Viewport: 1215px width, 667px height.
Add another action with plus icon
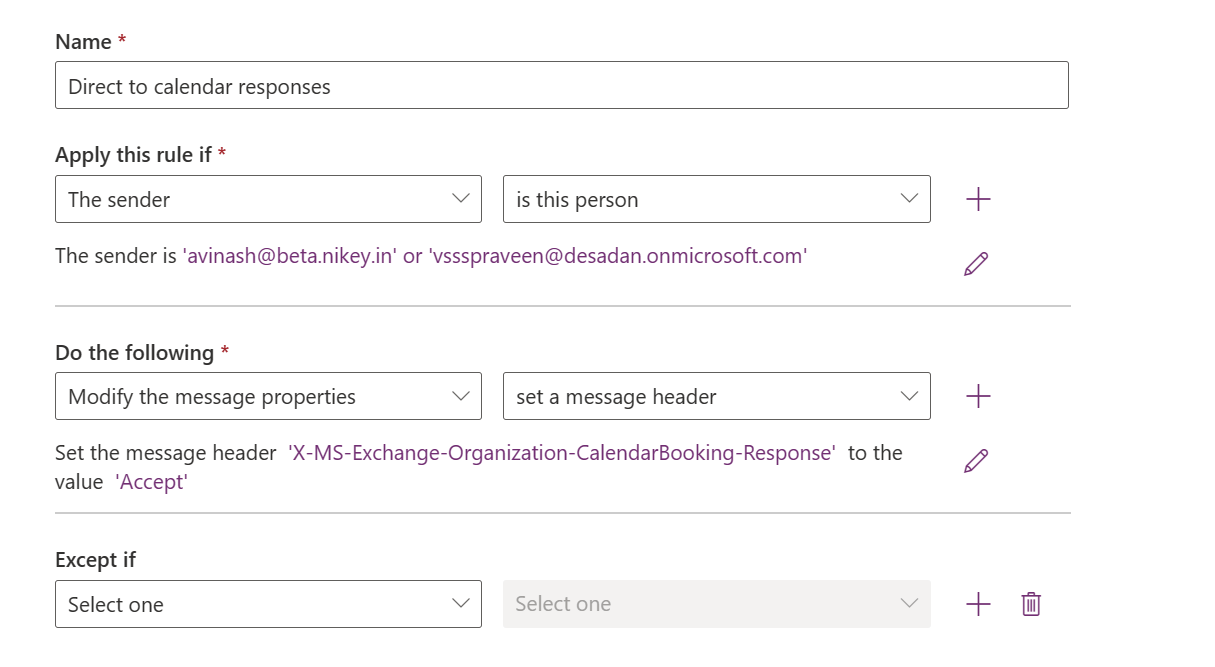pyautogui.click(x=978, y=396)
